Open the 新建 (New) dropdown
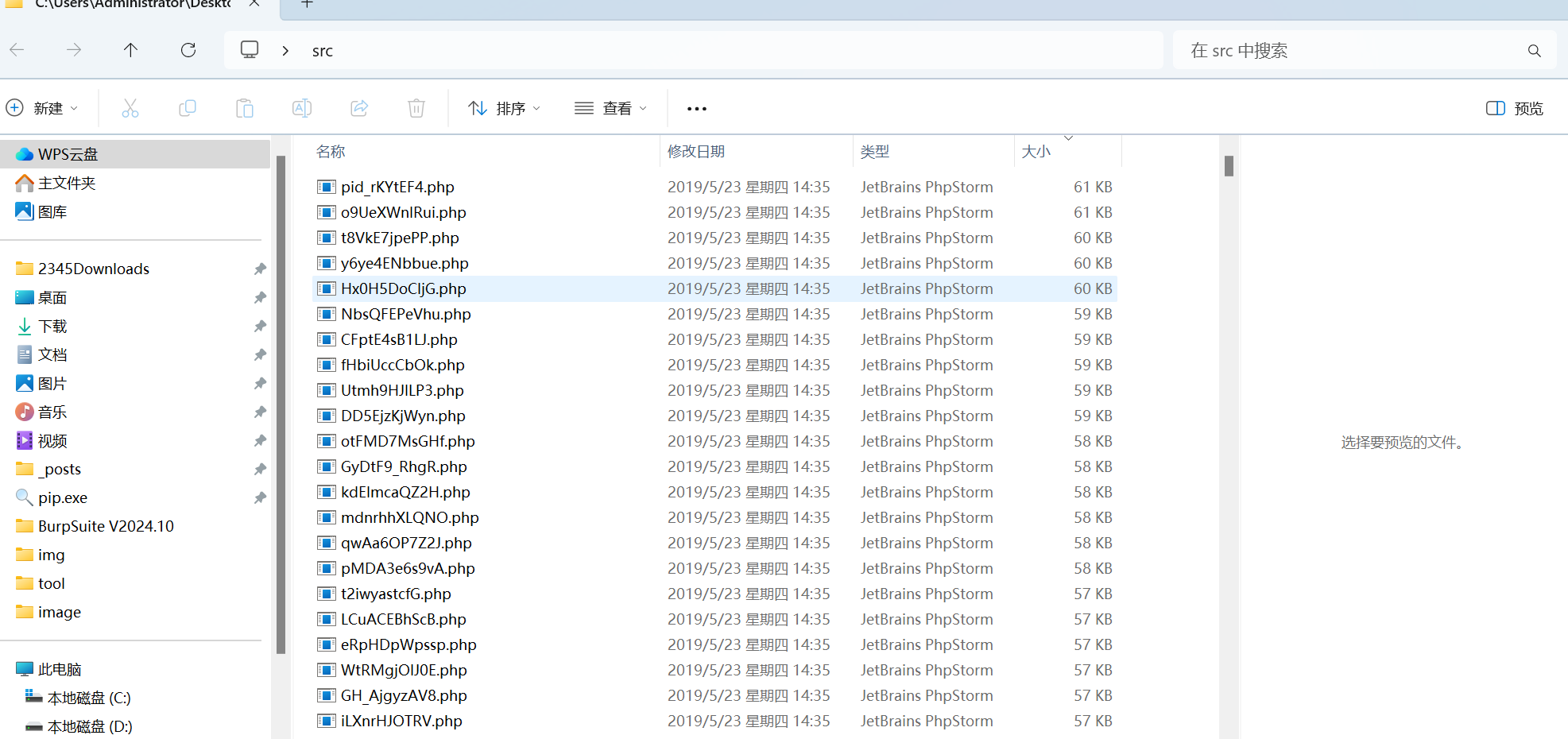Image resolution: width=1568 pixels, height=739 pixels. [42, 108]
